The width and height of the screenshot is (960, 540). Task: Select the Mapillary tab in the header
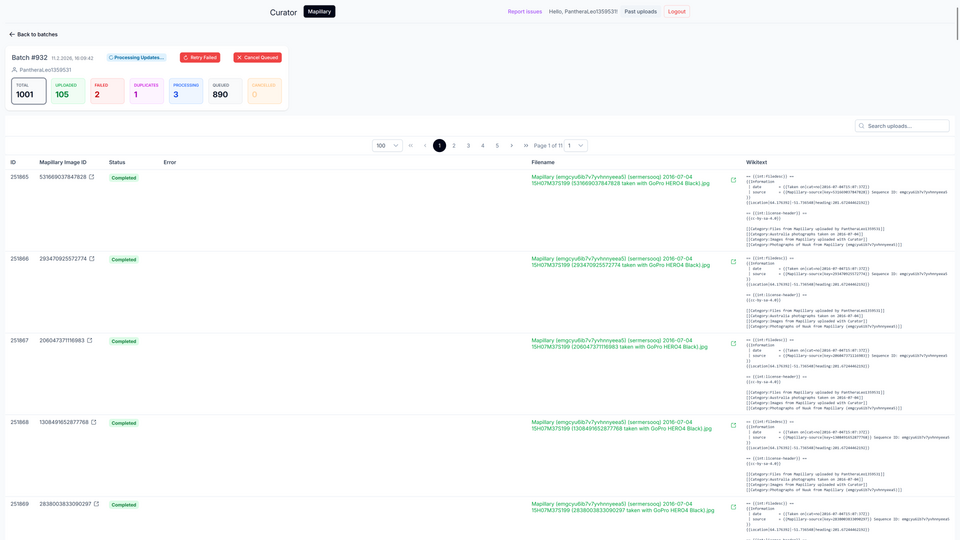[319, 12]
